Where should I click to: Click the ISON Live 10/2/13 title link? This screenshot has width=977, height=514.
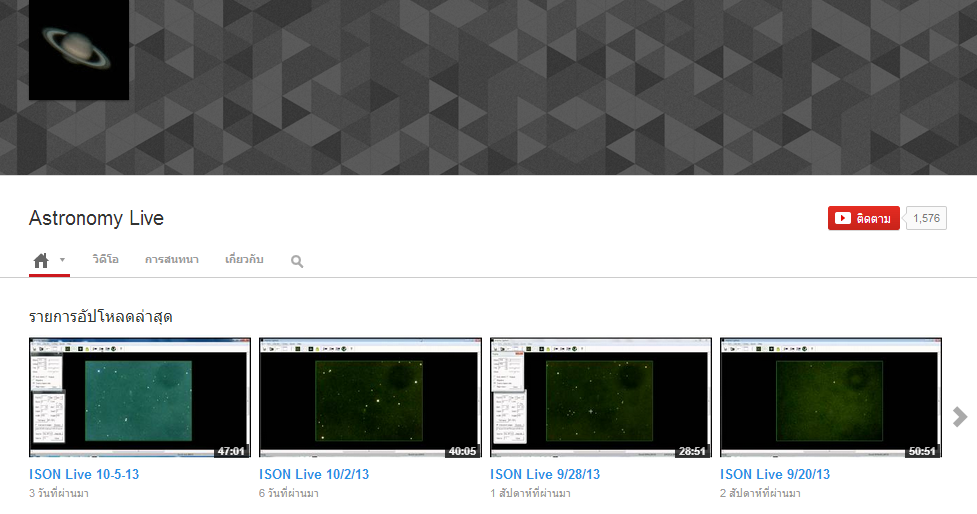click(x=314, y=474)
